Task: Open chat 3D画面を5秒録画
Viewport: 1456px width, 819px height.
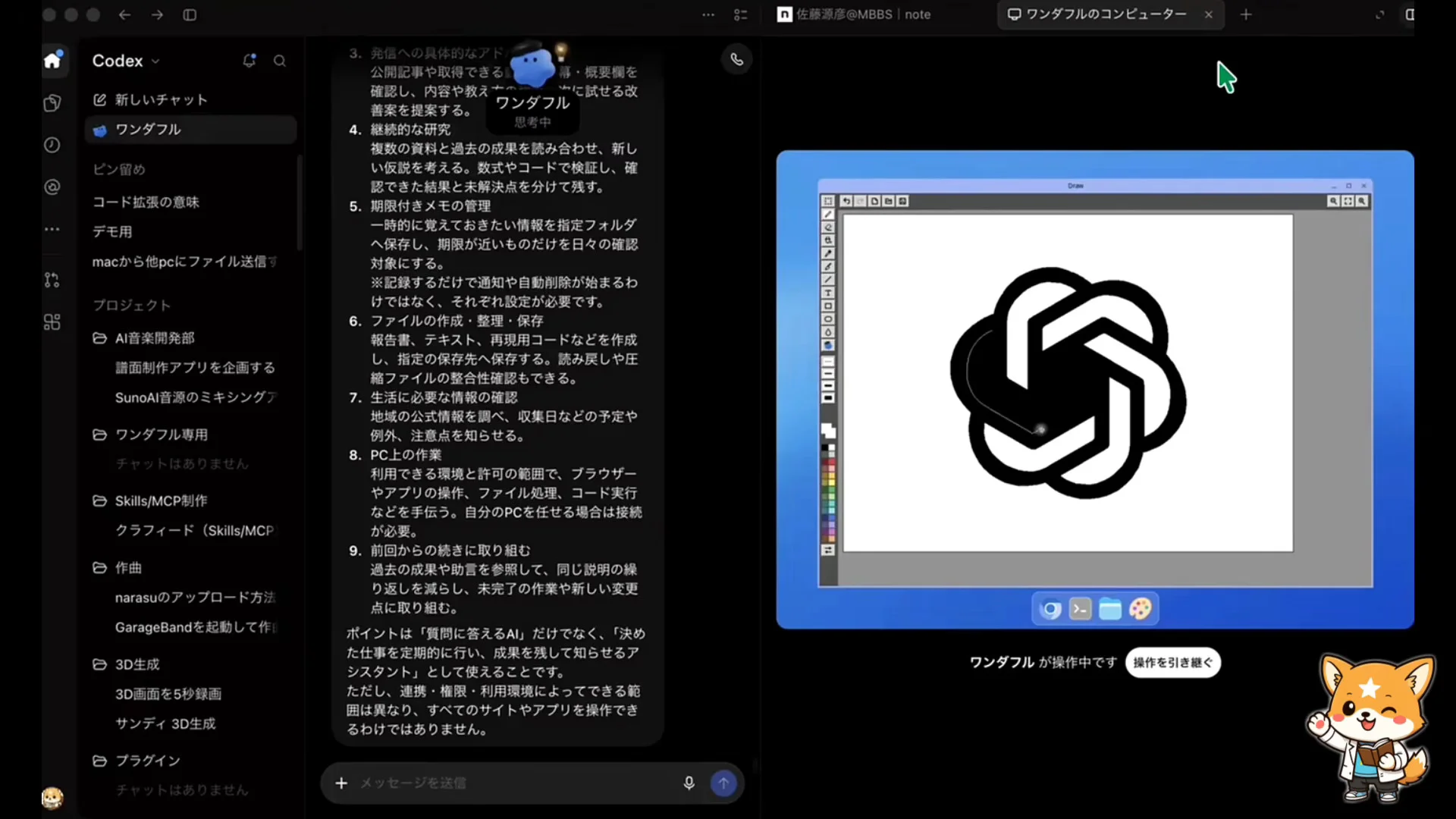Action: tap(168, 694)
